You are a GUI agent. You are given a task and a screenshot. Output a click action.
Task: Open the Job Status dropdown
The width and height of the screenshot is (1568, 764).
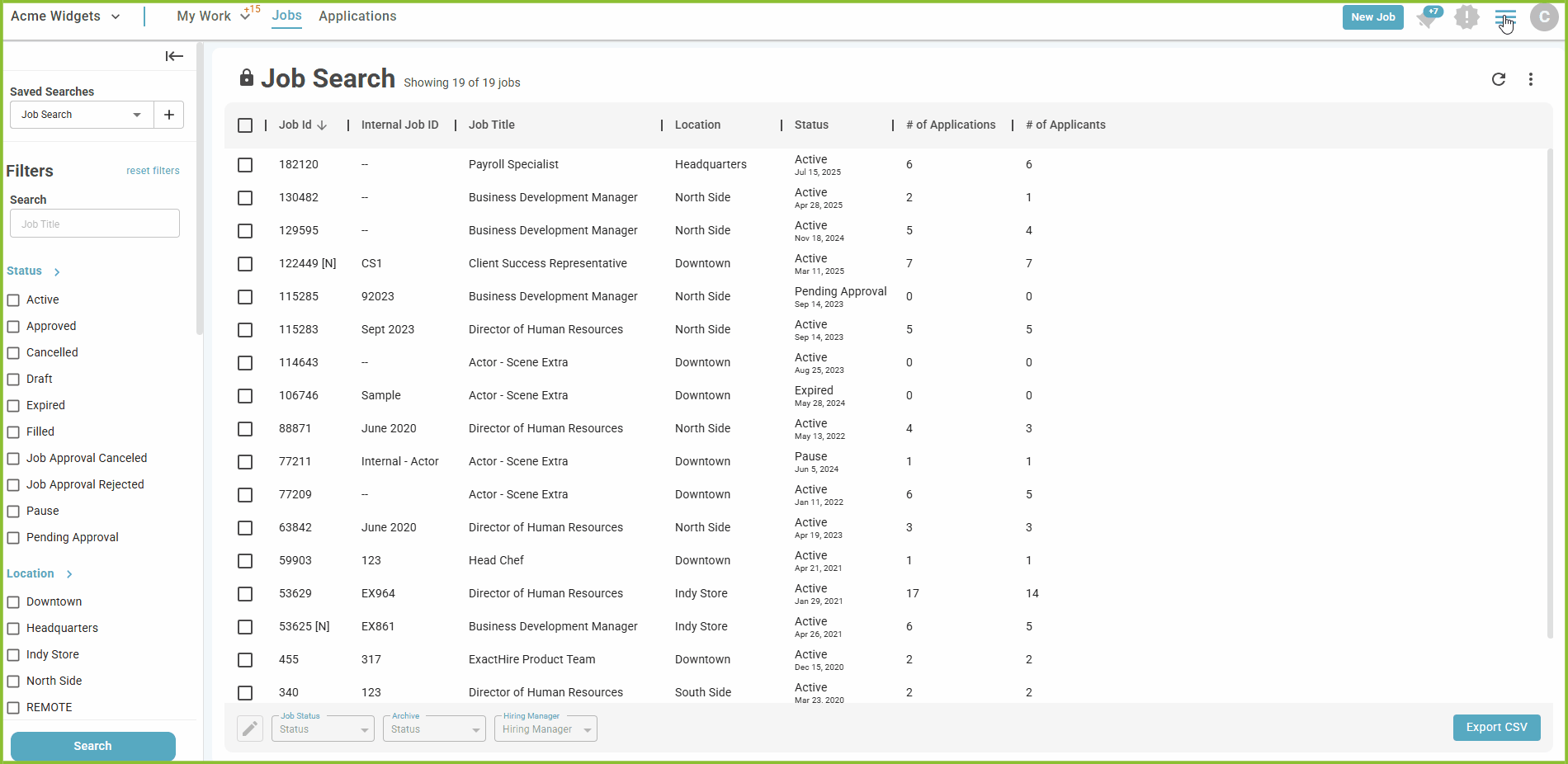(323, 729)
